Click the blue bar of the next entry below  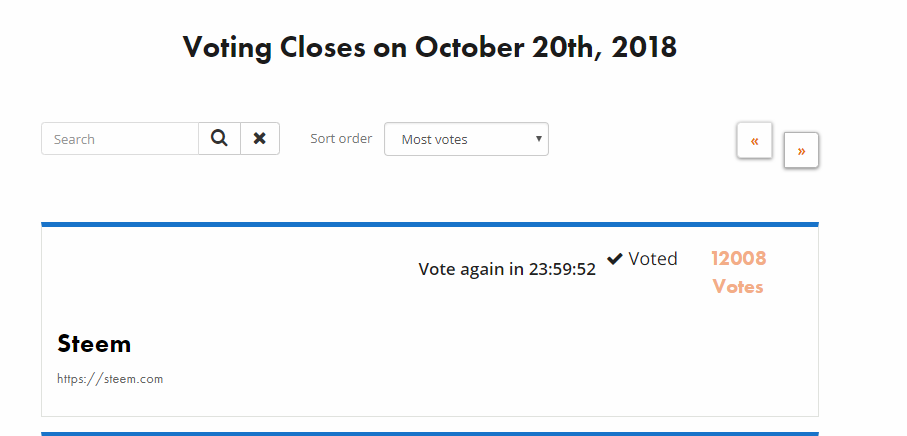coord(430,434)
